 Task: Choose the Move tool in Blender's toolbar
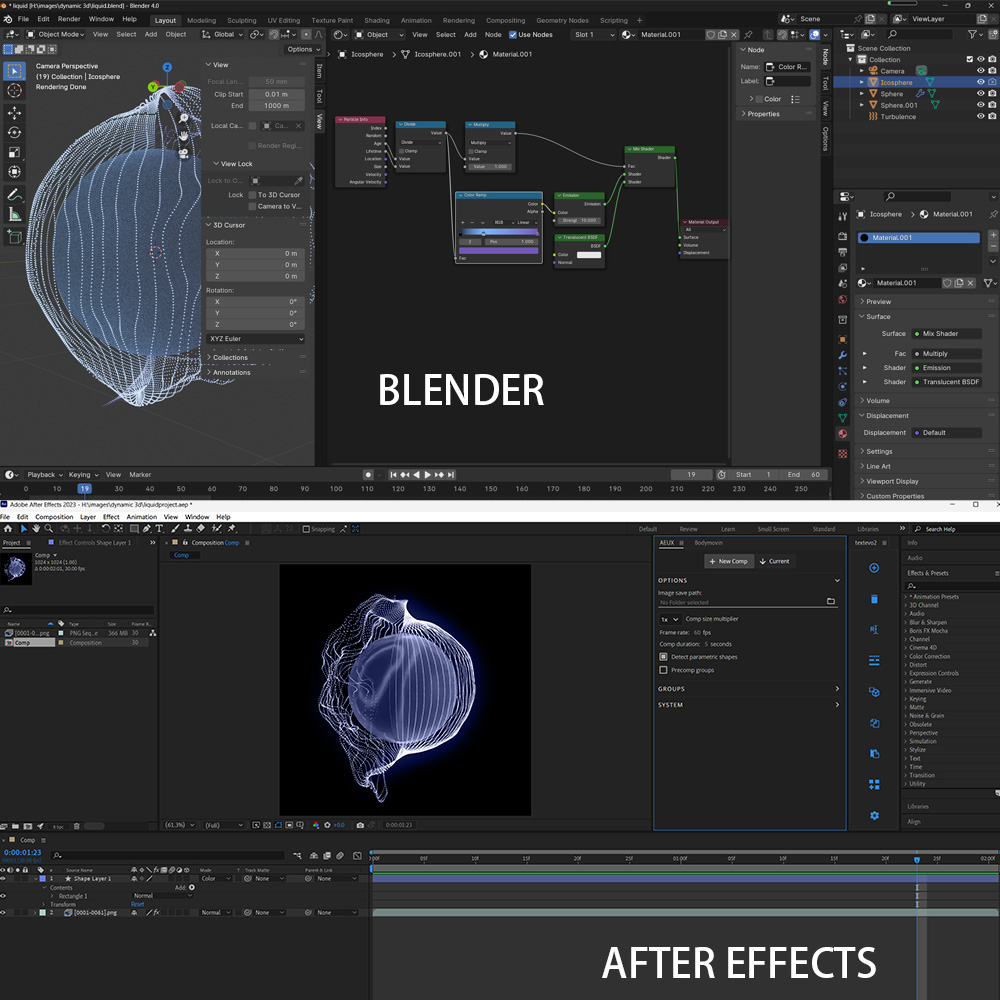pyautogui.click(x=14, y=113)
